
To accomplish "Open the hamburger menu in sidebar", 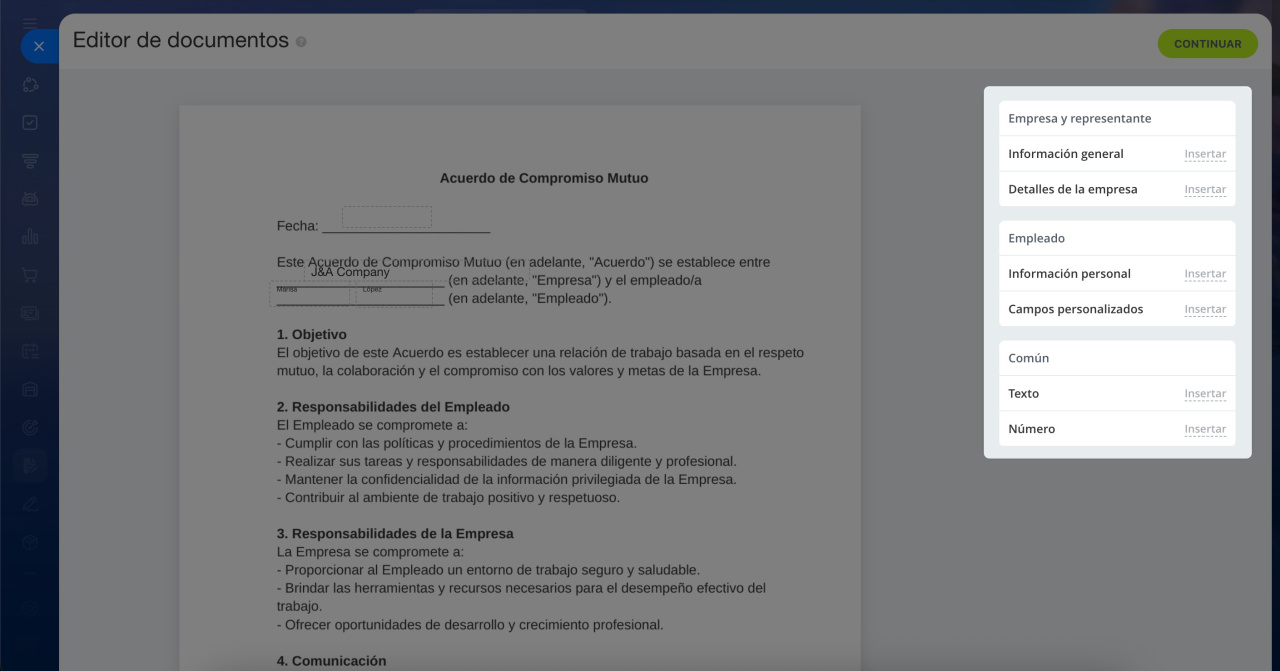I will [x=30, y=22].
